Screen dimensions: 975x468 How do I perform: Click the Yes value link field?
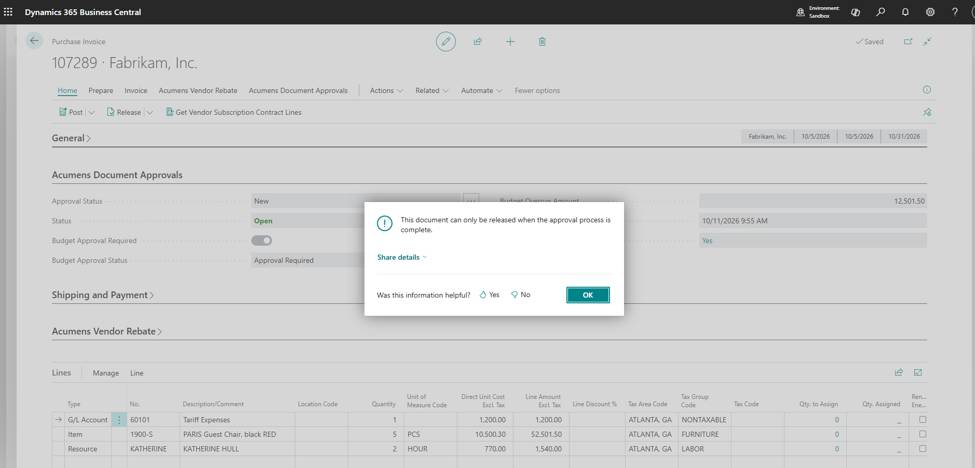pos(813,241)
